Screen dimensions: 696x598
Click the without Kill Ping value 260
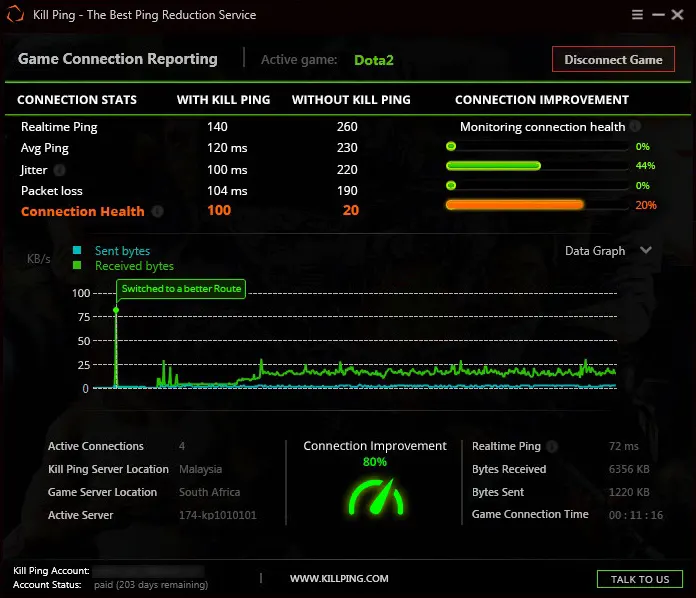click(347, 127)
